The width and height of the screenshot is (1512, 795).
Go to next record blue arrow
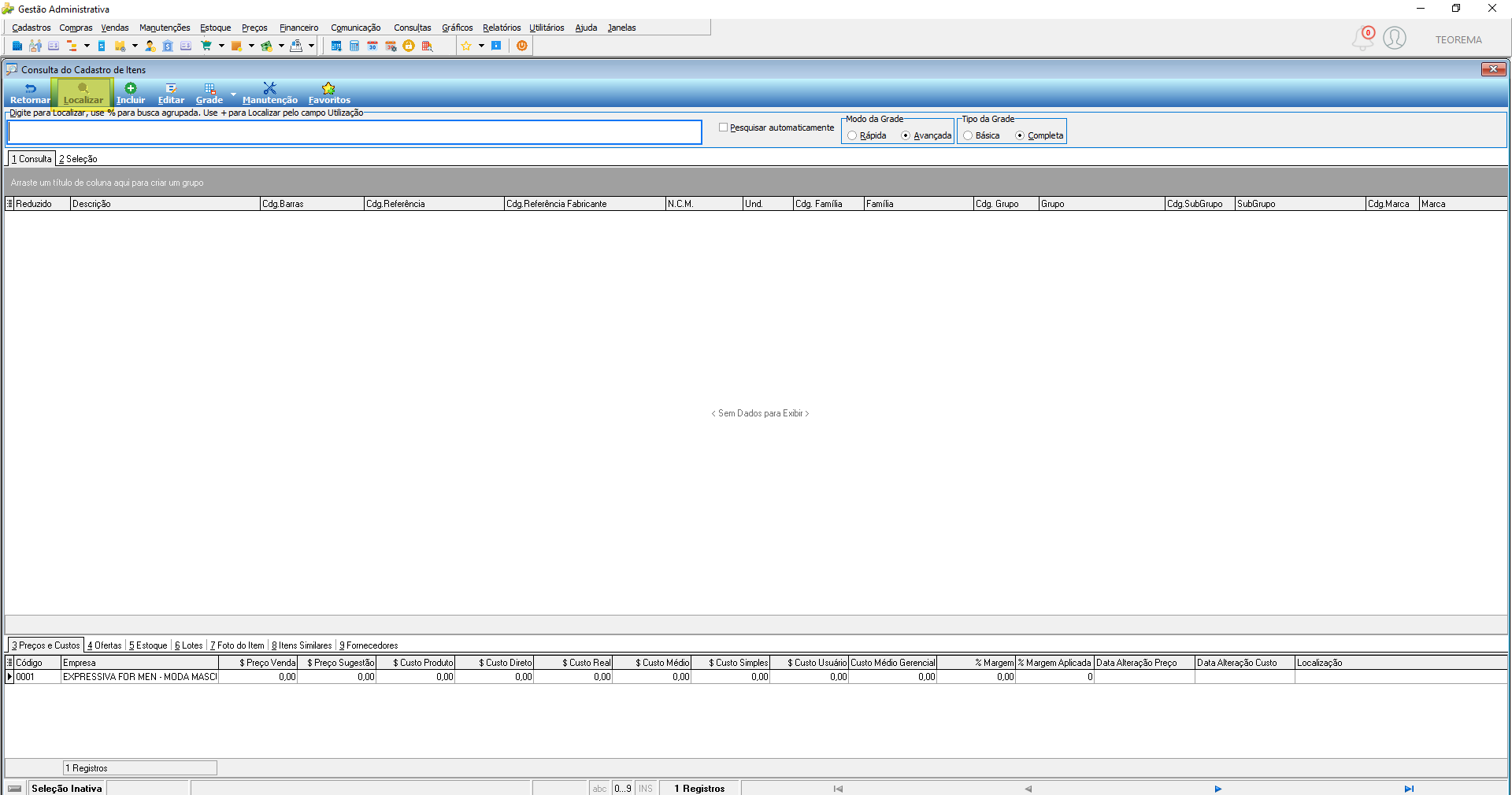coord(1218,789)
